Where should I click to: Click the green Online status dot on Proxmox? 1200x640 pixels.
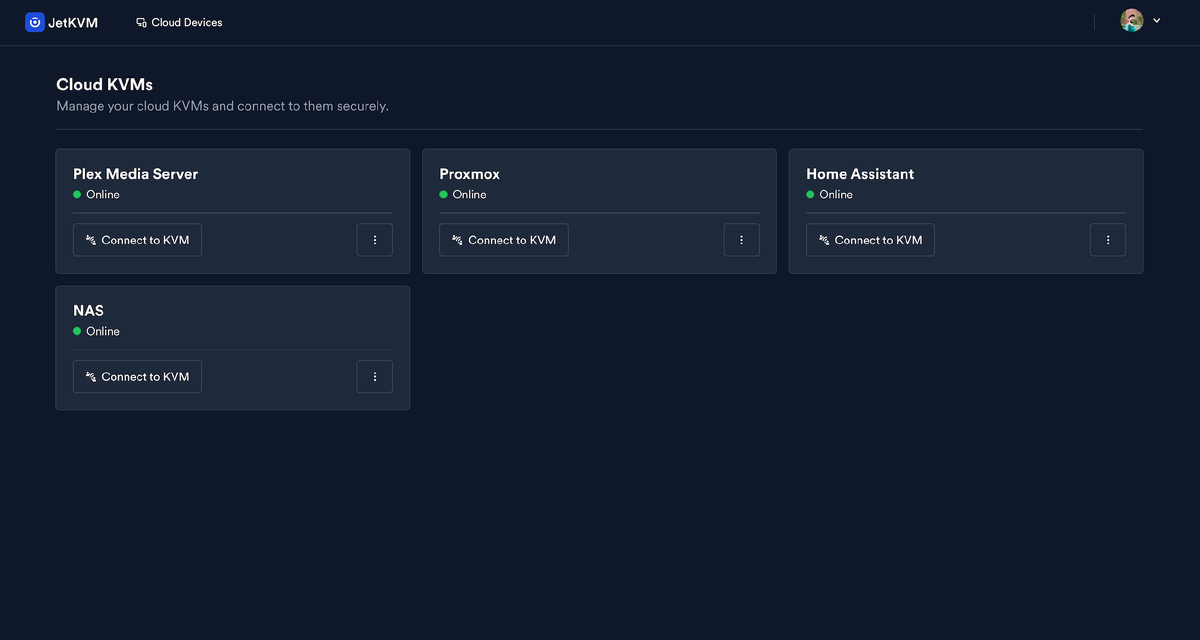443,194
